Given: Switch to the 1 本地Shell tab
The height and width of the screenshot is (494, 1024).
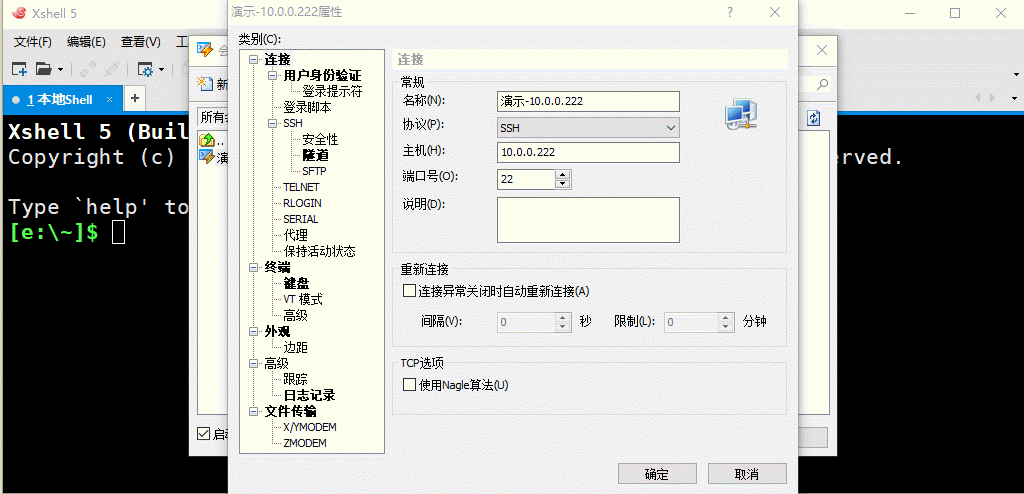Looking at the screenshot, I should 59,99.
